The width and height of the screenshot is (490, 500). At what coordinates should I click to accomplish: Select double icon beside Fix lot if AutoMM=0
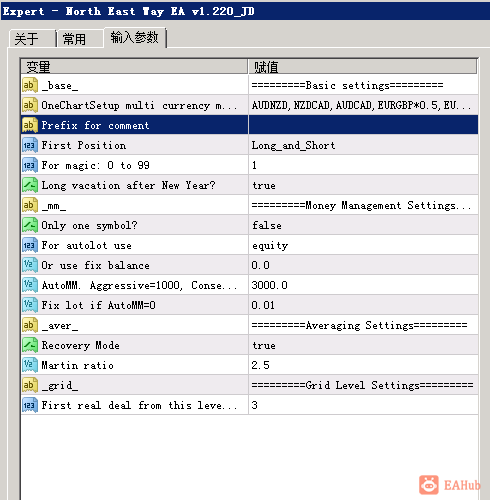[x=30, y=305]
